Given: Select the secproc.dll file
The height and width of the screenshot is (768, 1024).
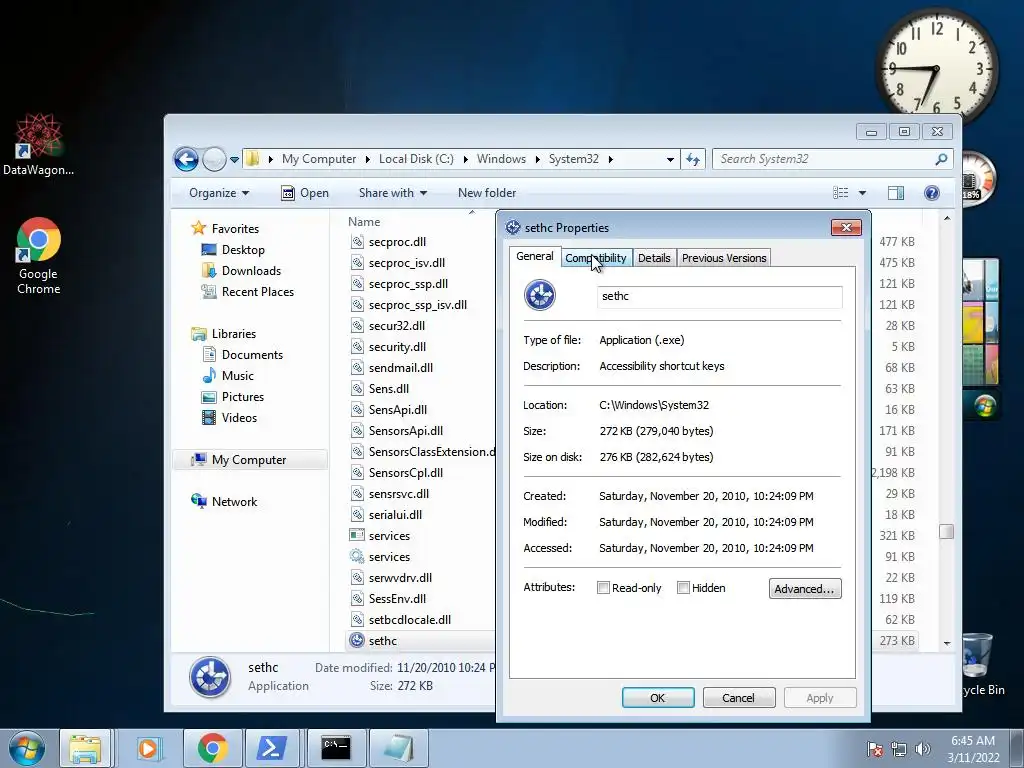Looking at the screenshot, I should tap(397, 242).
